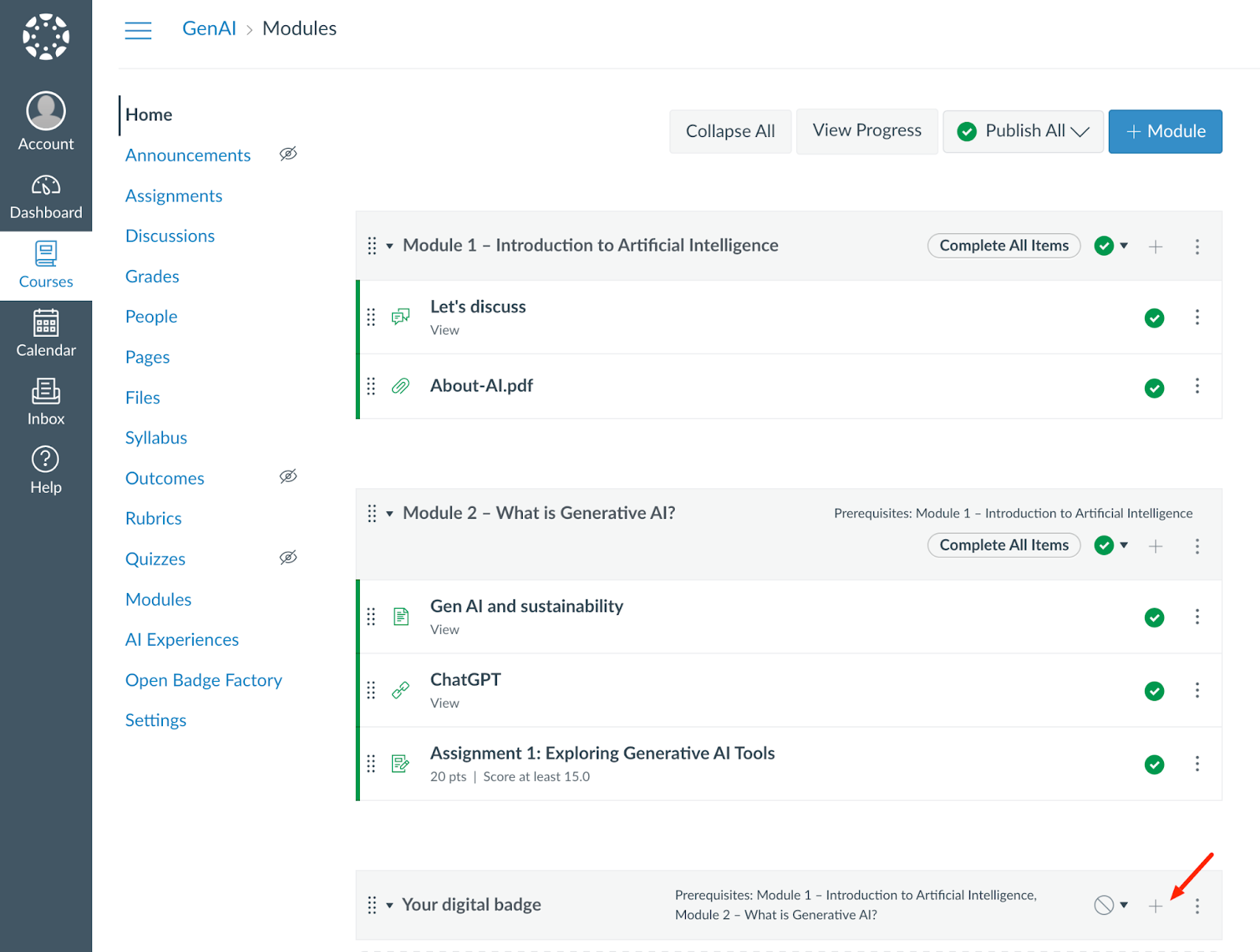Open the Canvas logo home
1260x952 pixels.
tap(46, 36)
